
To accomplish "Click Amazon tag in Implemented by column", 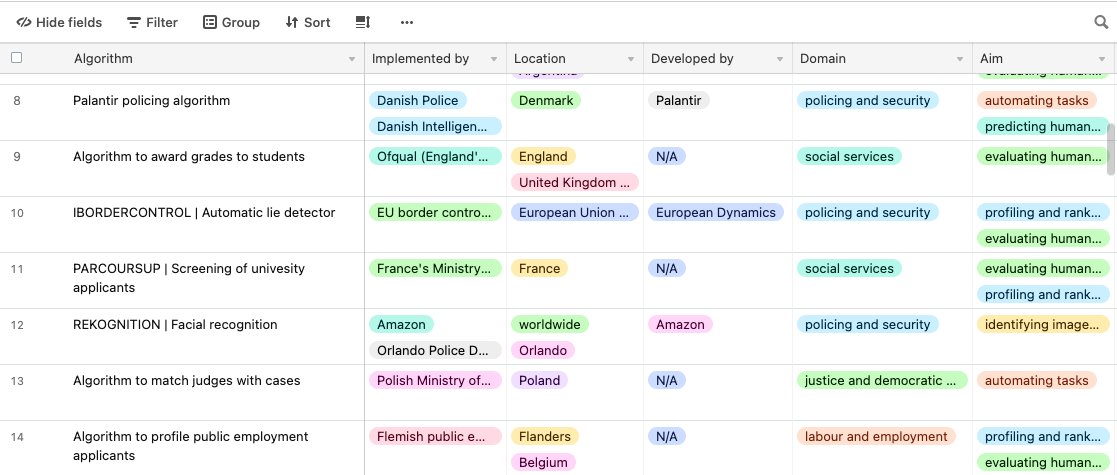I will (401, 325).
